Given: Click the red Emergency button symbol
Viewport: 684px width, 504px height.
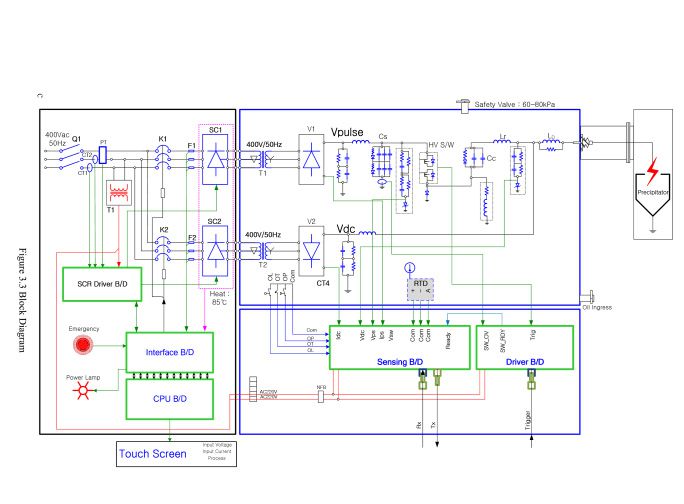Looking at the screenshot, I should coord(84,346).
